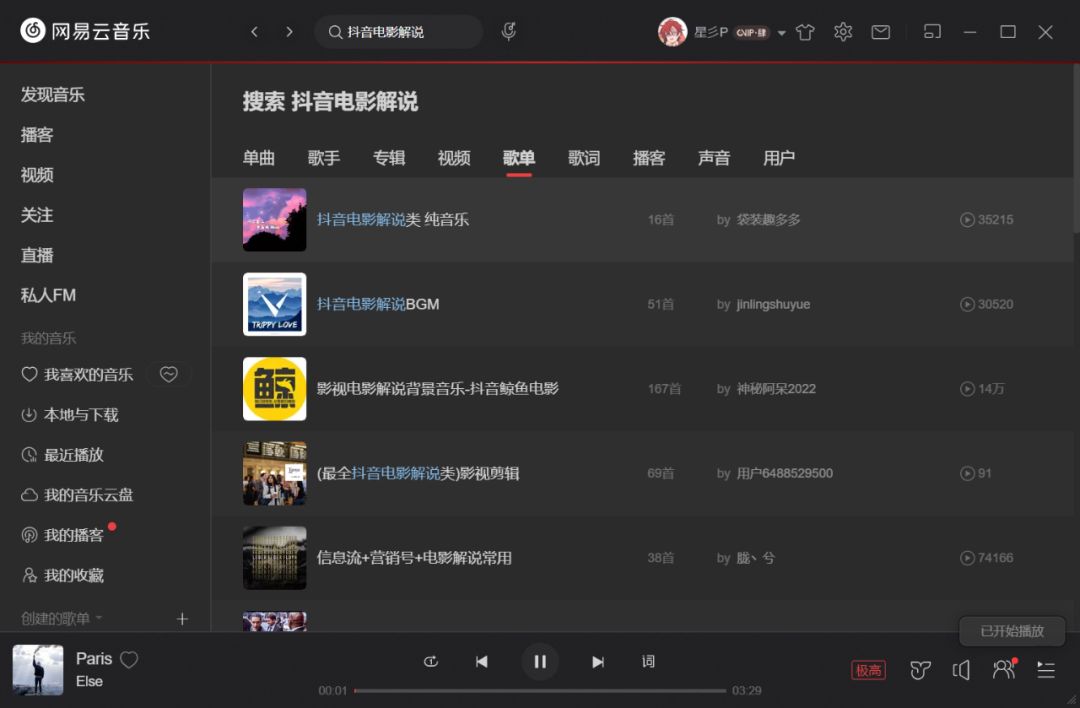Viewport: 1080px width, 708px height.
Task: Switch to the 歌手 tab
Action: [324, 158]
